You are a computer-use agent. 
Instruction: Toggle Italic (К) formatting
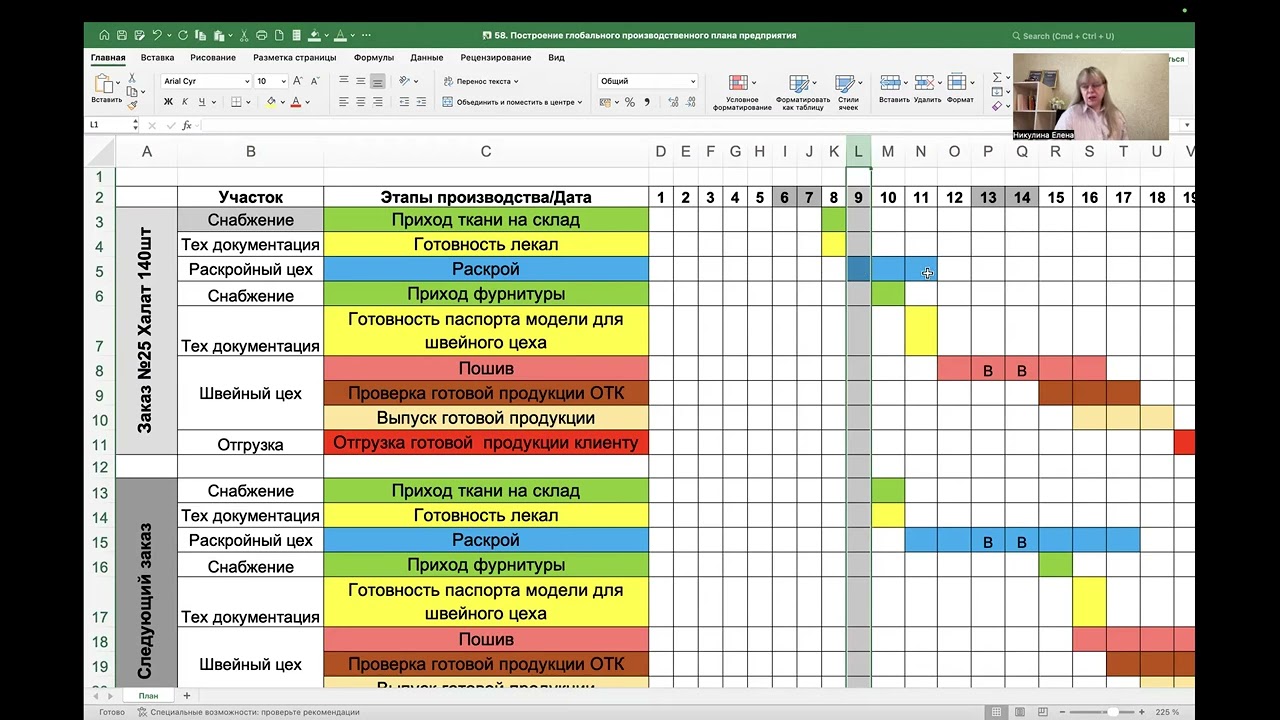185,102
